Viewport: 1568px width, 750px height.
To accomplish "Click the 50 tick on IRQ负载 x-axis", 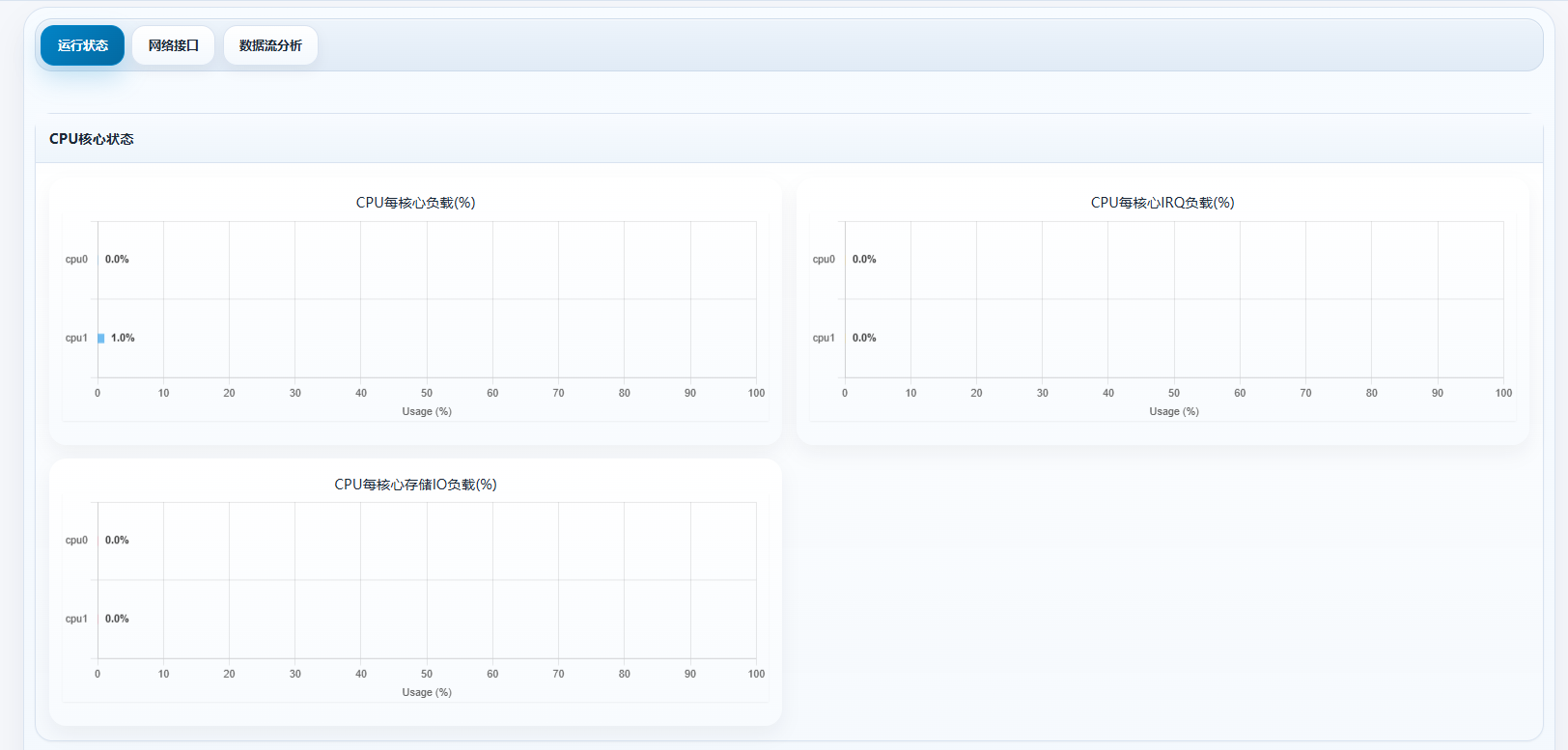I will pos(1174,393).
